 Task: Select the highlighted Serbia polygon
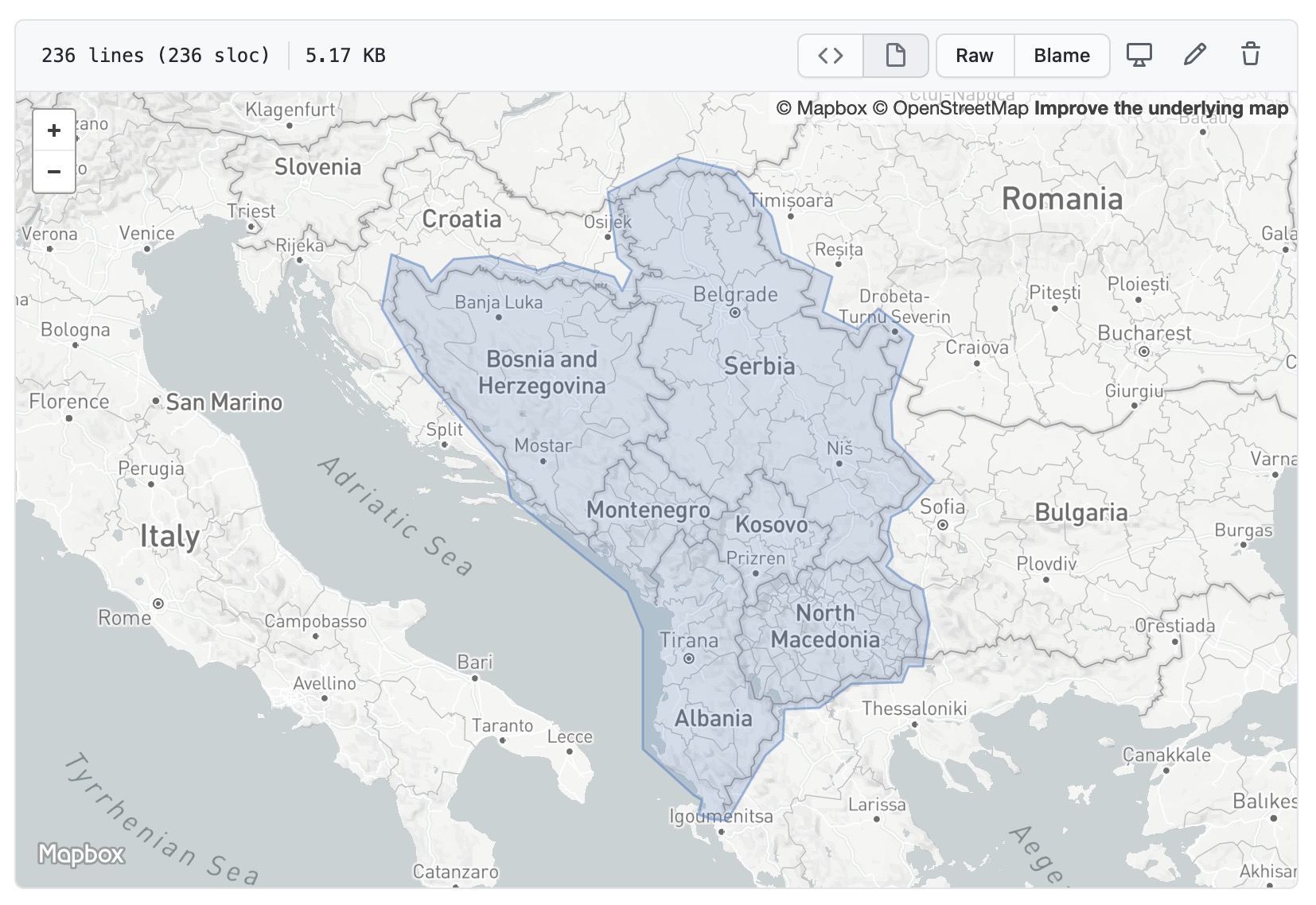click(x=760, y=366)
